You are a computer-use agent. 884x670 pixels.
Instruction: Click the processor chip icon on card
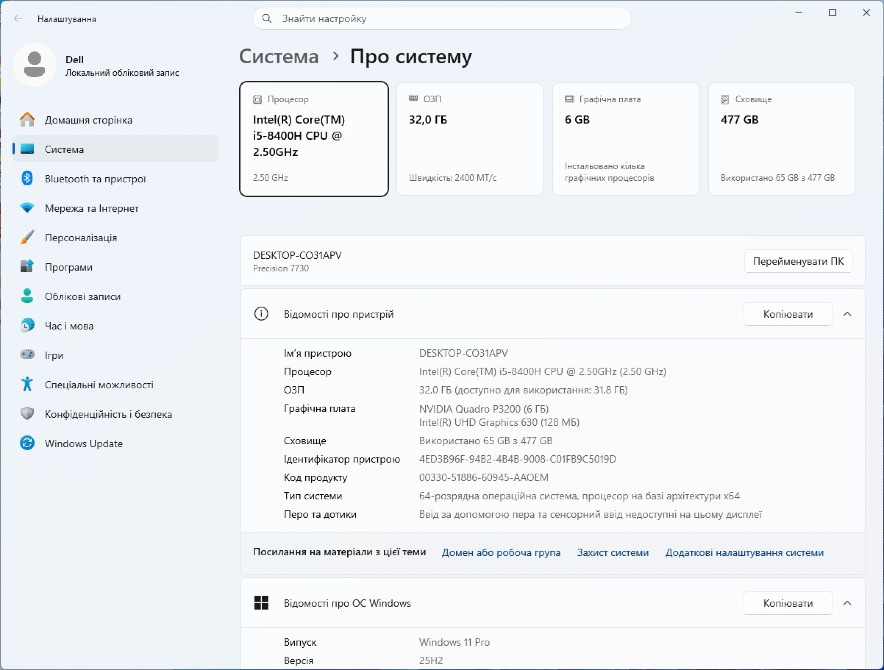(257, 99)
